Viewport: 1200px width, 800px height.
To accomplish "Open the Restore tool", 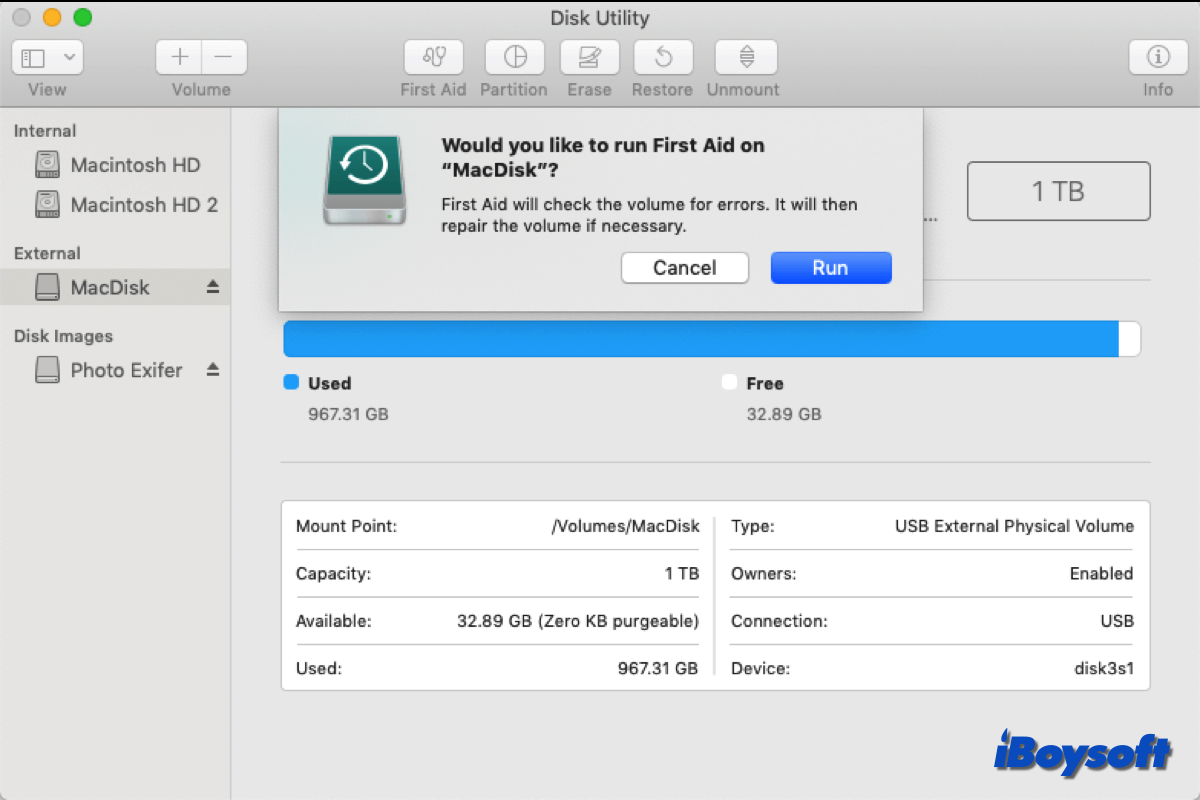I will (x=662, y=57).
